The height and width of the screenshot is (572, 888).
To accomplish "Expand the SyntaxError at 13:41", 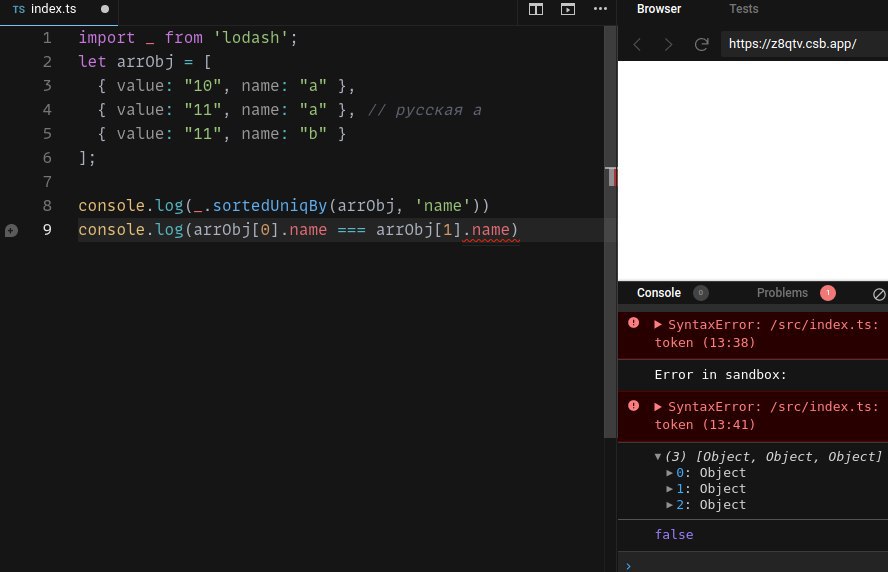I will (x=658, y=407).
